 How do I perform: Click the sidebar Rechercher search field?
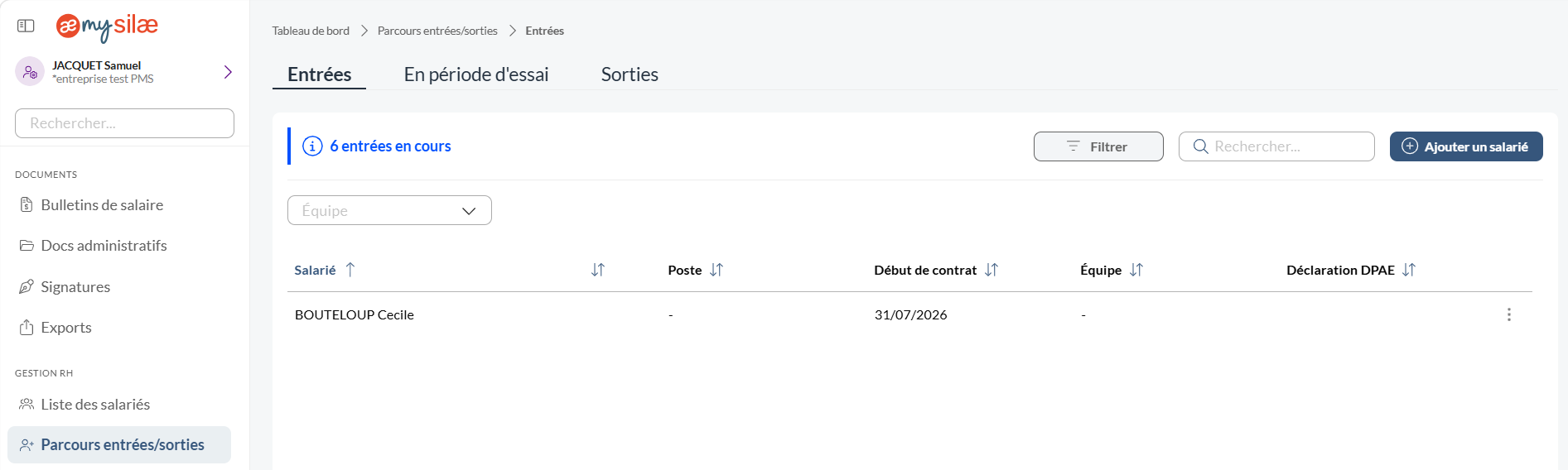click(124, 123)
